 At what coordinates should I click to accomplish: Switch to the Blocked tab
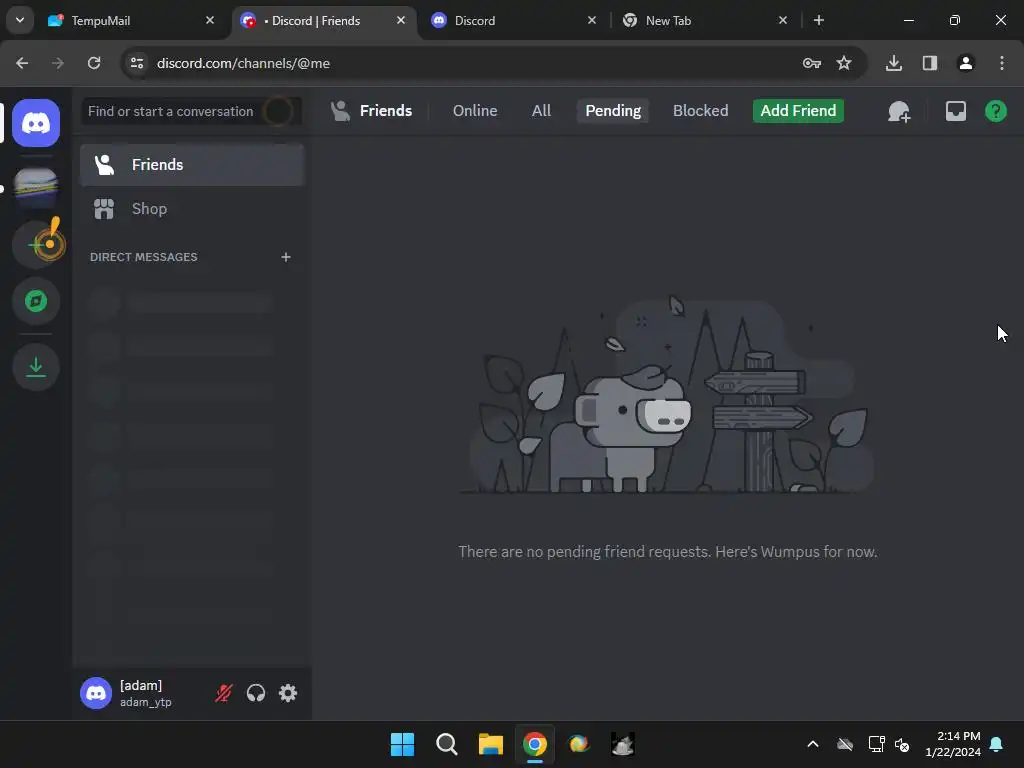click(x=700, y=111)
